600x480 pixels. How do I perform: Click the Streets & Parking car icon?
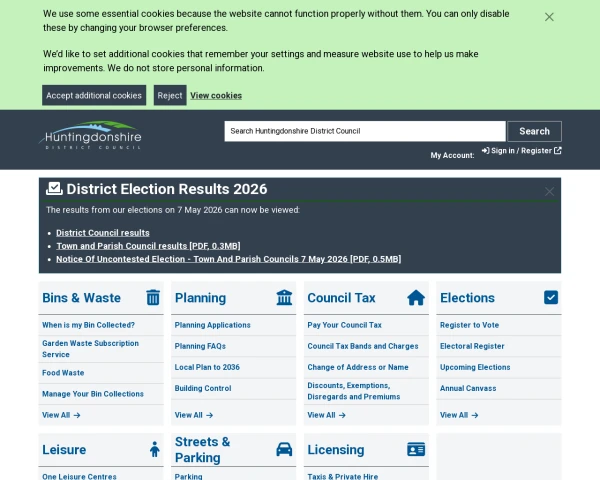[x=284, y=449]
